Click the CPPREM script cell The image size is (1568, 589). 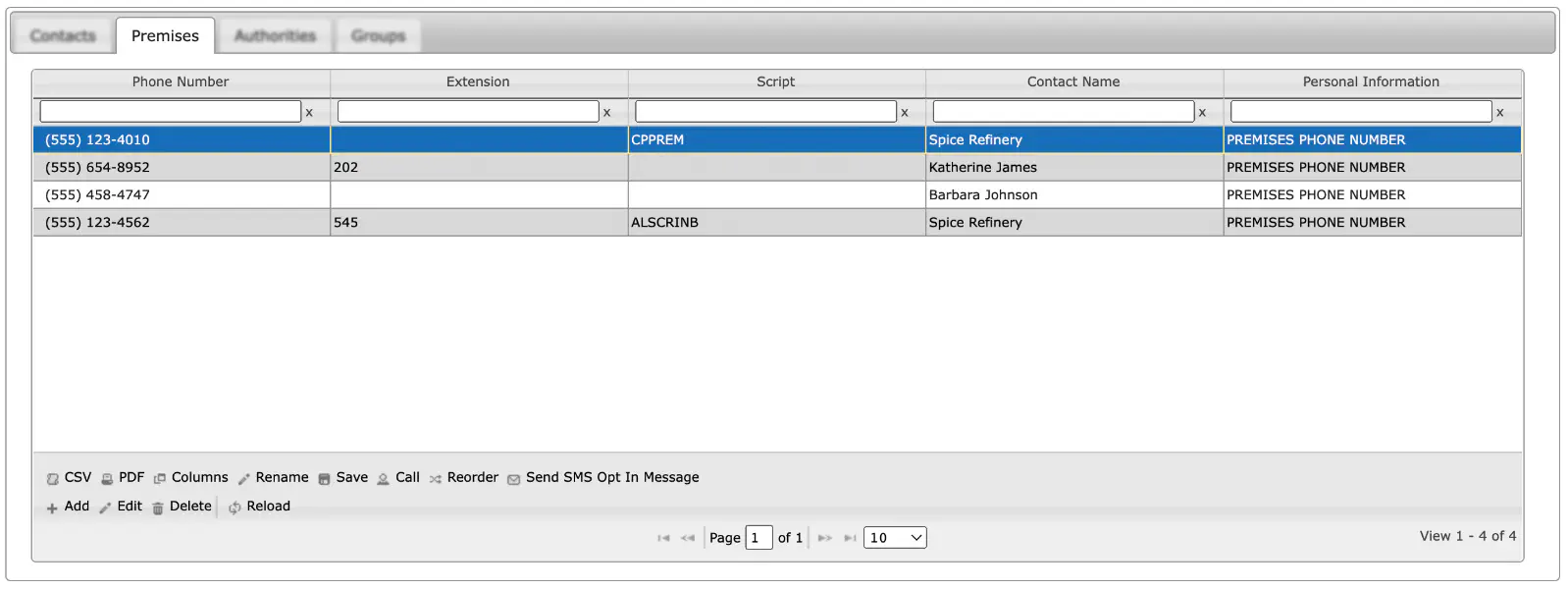pos(776,140)
